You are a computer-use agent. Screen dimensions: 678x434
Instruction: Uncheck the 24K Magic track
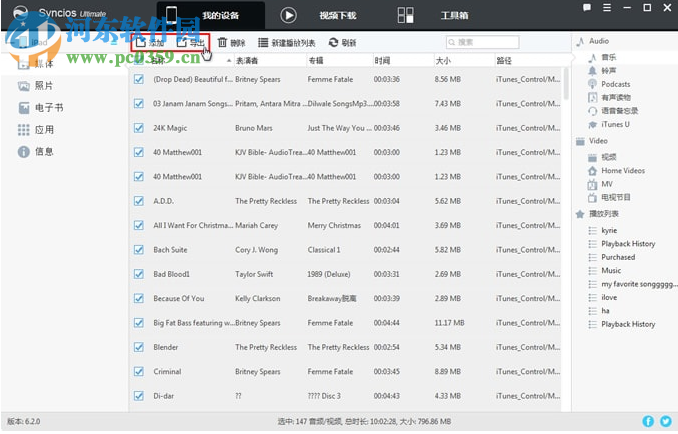coord(139,128)
